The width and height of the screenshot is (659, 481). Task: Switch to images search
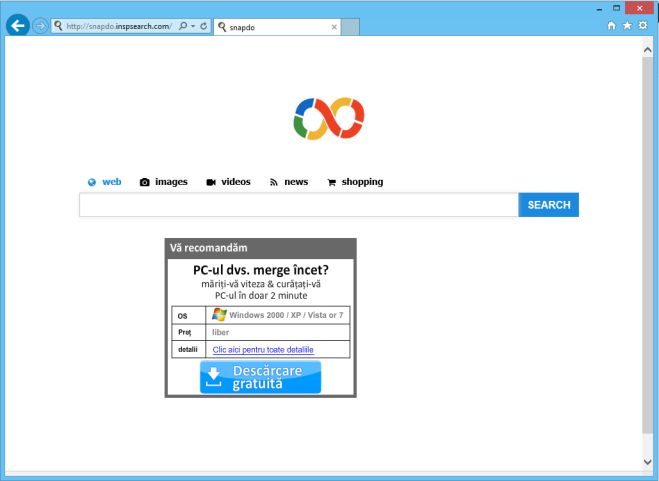[x=171, y=182]
